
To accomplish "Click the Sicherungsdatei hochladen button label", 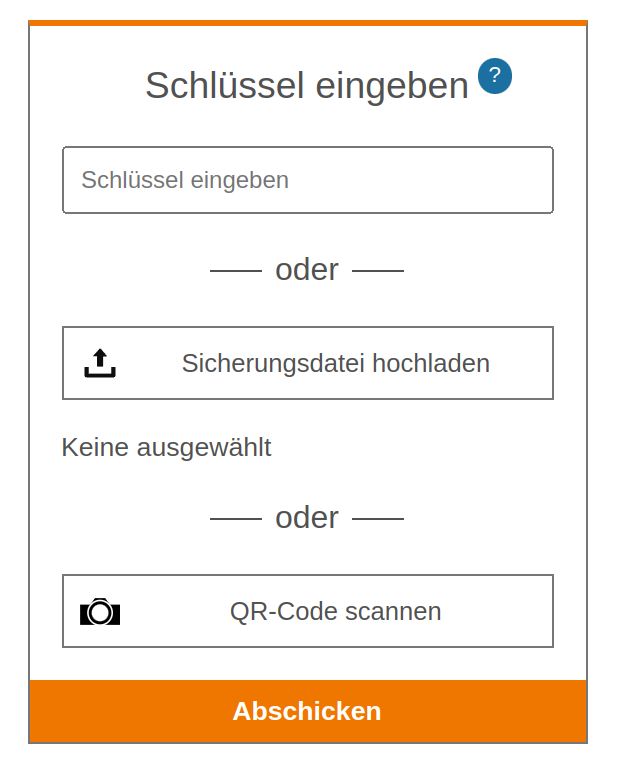I will 336,363.
